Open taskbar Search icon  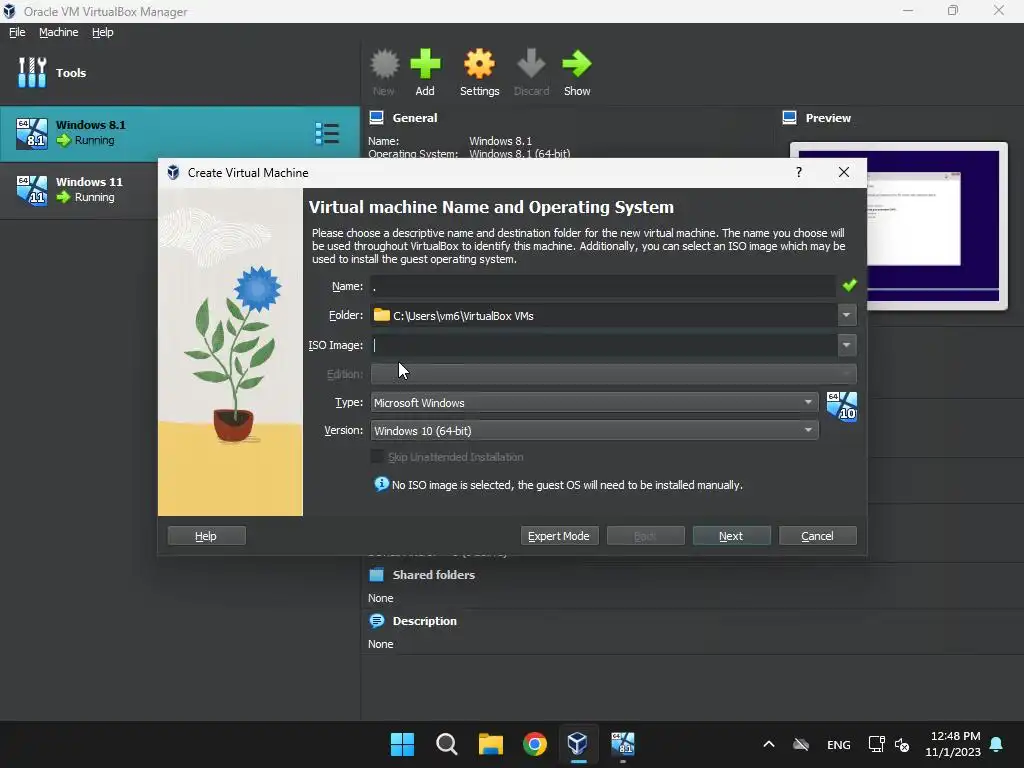pyautogui.click(x=447, y=744)
